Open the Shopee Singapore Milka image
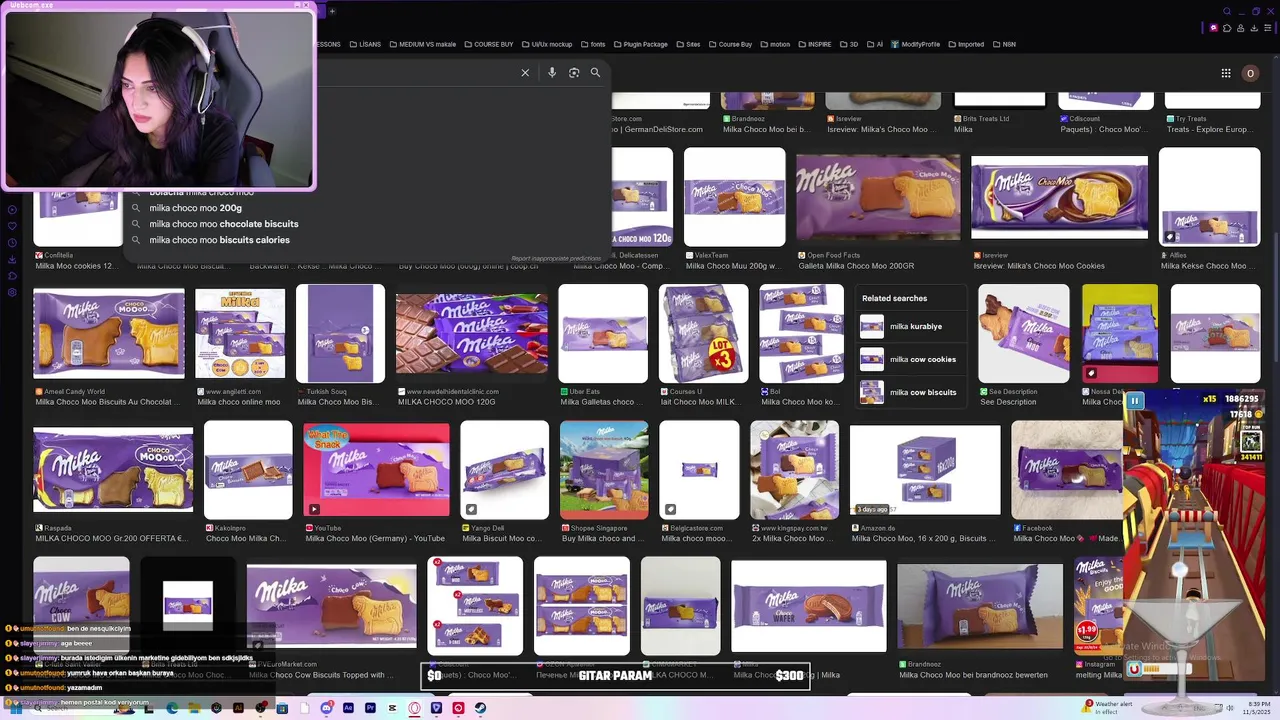Image resolution: width=1280 pixels, height=720 pixels. click(604, 470)
